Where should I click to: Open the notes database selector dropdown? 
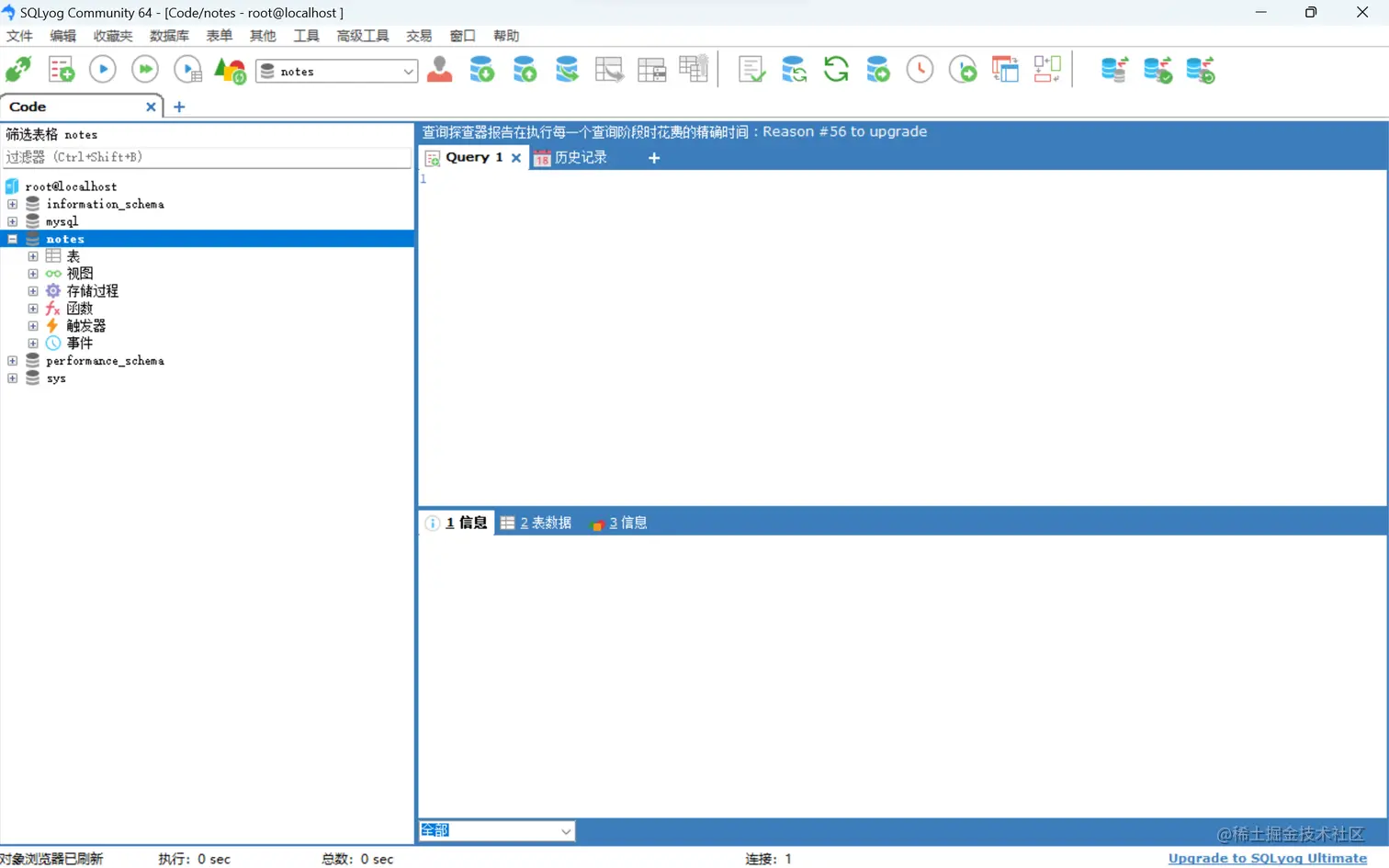point(337,71)
